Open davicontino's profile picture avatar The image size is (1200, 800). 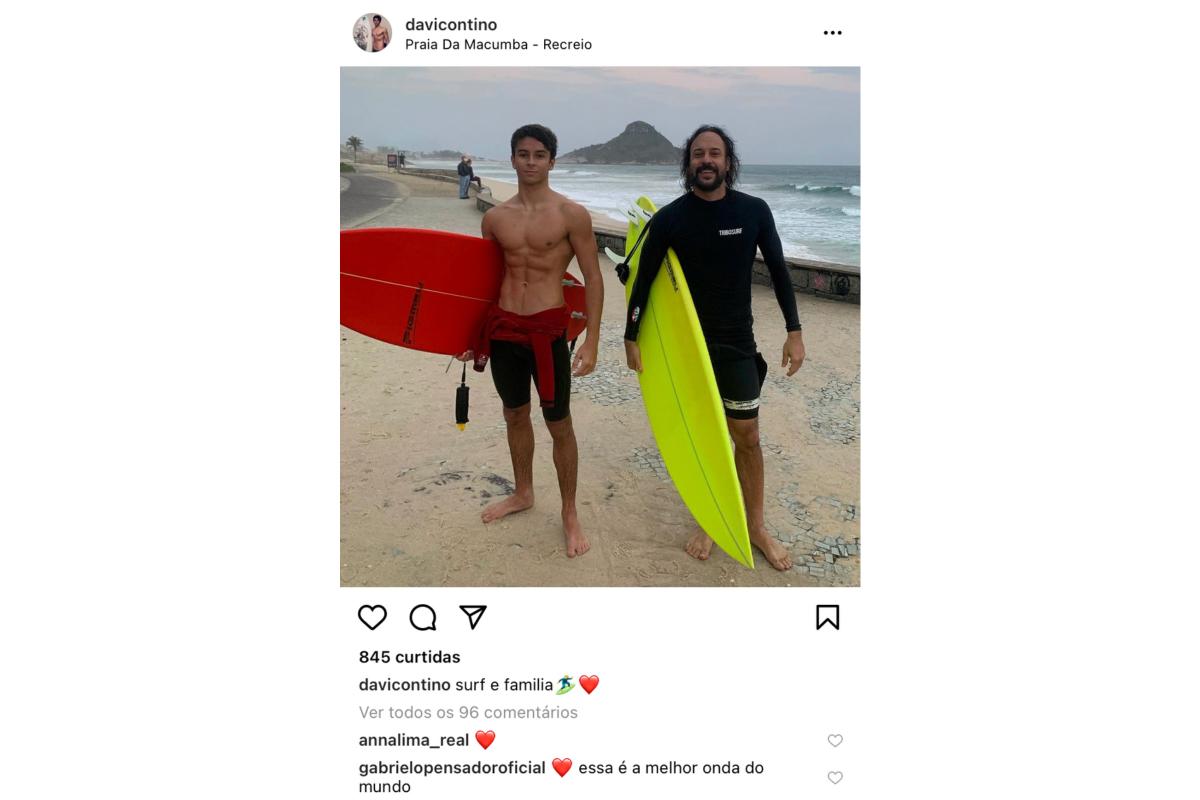(372, 33)
